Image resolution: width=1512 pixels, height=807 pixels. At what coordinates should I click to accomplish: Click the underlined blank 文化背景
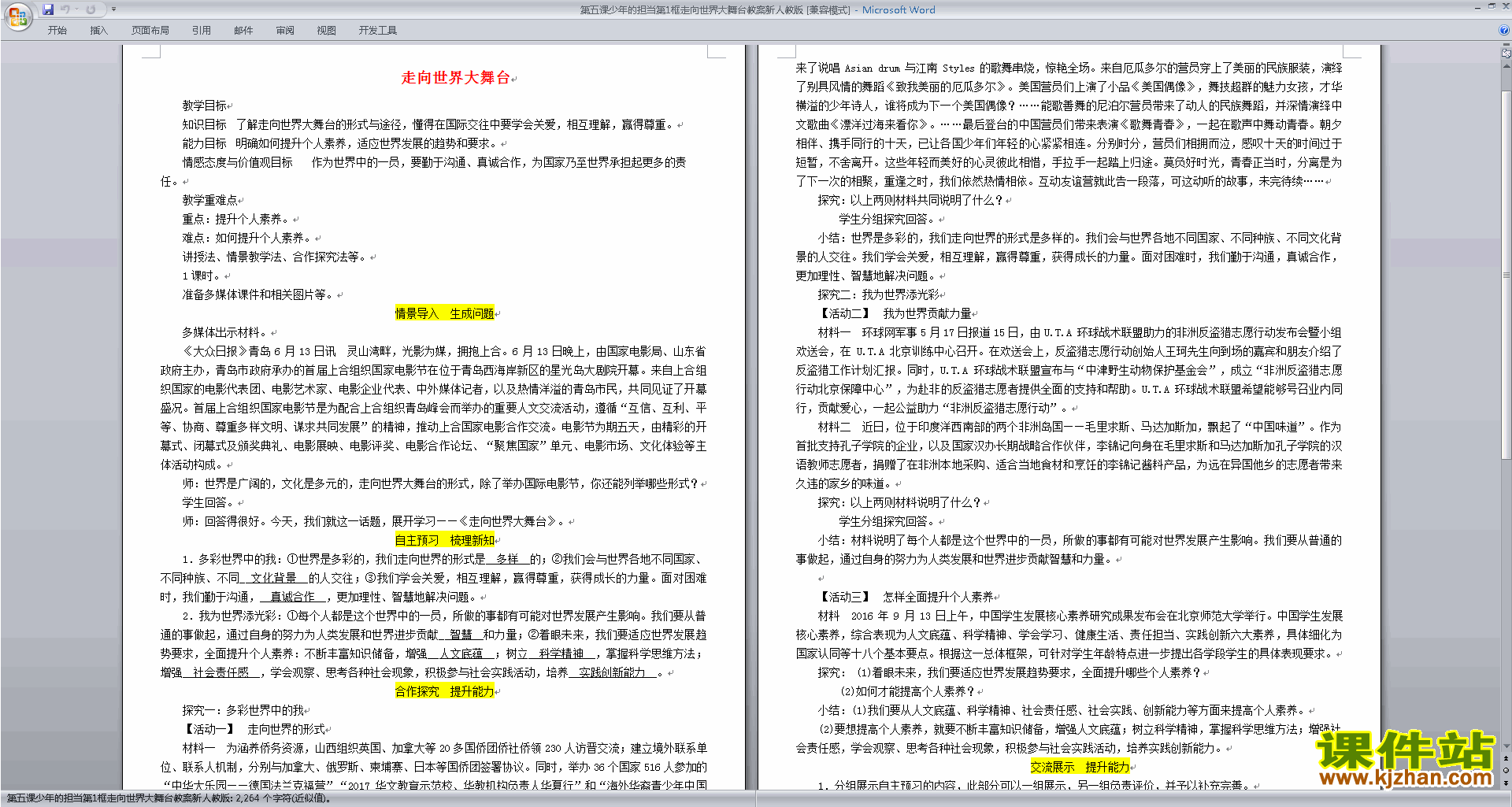[273, 578]
